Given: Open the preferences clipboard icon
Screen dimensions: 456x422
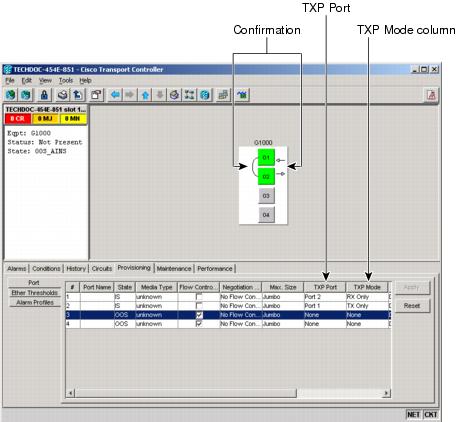Looking at the screenshot, I should (96, 95).
